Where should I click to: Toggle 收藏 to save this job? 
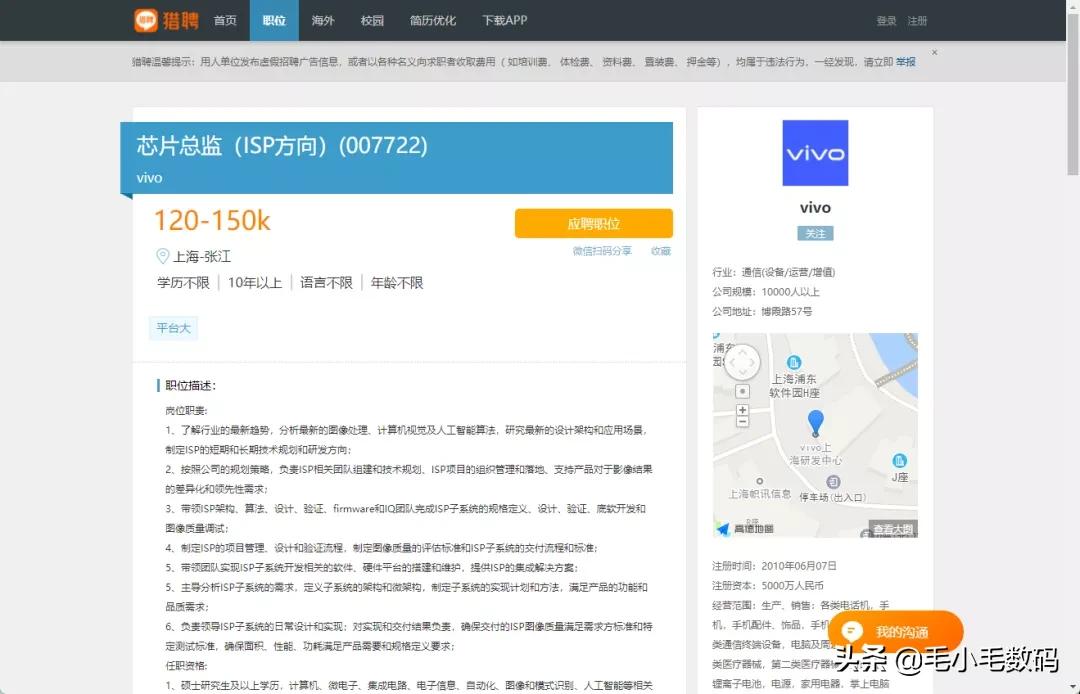660,251
